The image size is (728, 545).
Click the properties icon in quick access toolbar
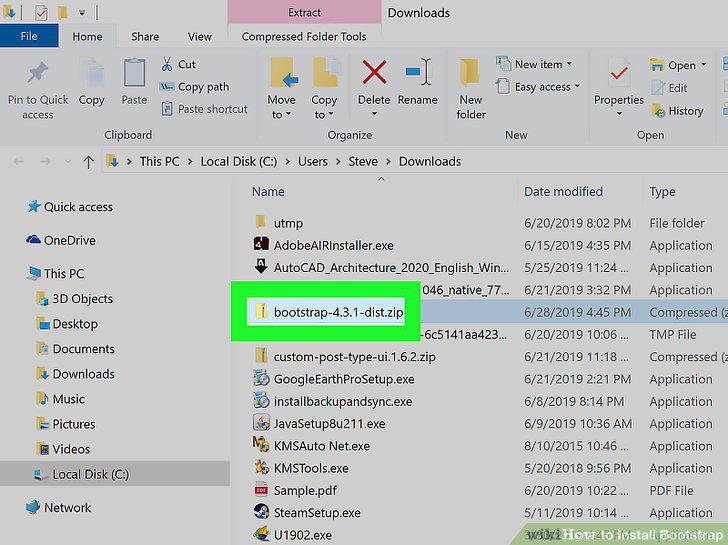pos(40,12)
